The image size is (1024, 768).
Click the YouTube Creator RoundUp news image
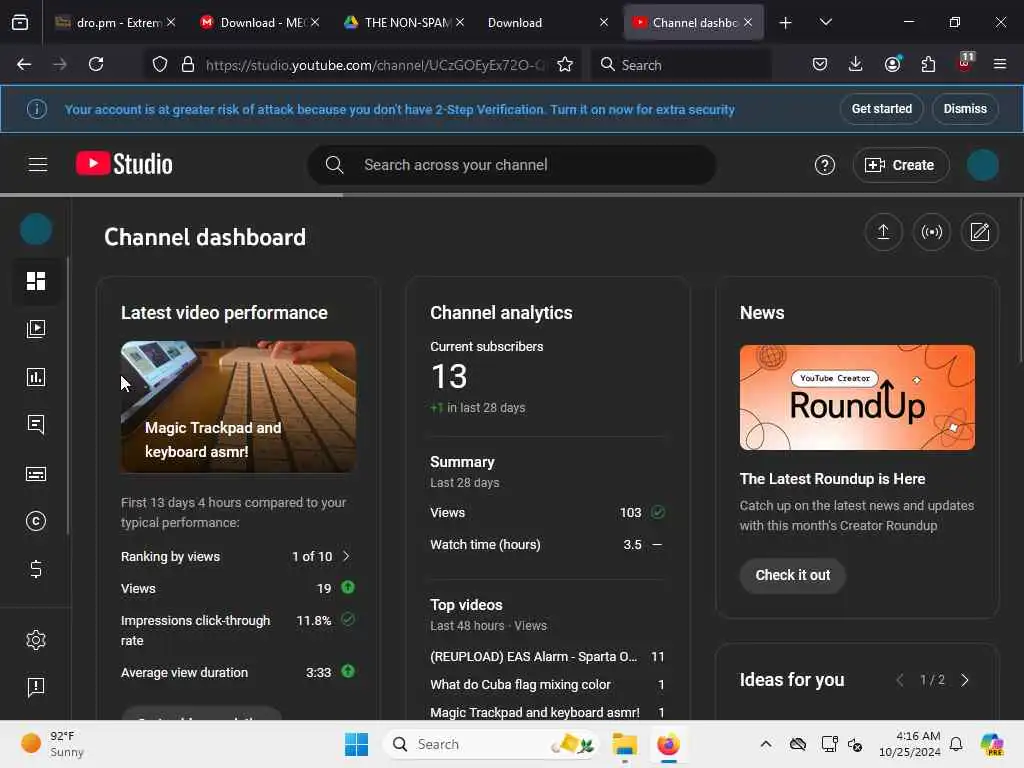pos(857,397)
